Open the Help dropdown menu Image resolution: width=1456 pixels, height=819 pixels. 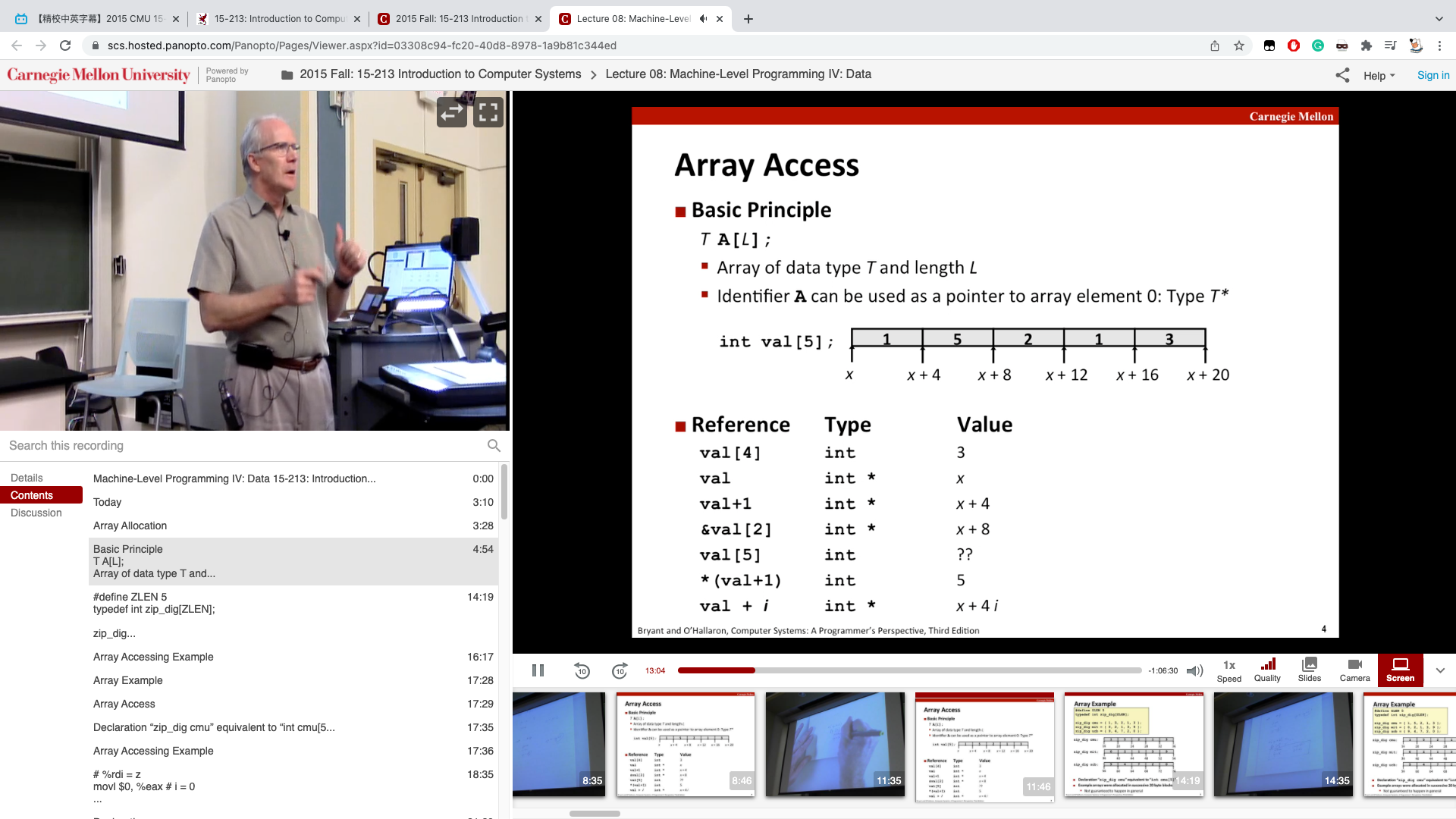pyautogui.click(x=1379, y=76)
